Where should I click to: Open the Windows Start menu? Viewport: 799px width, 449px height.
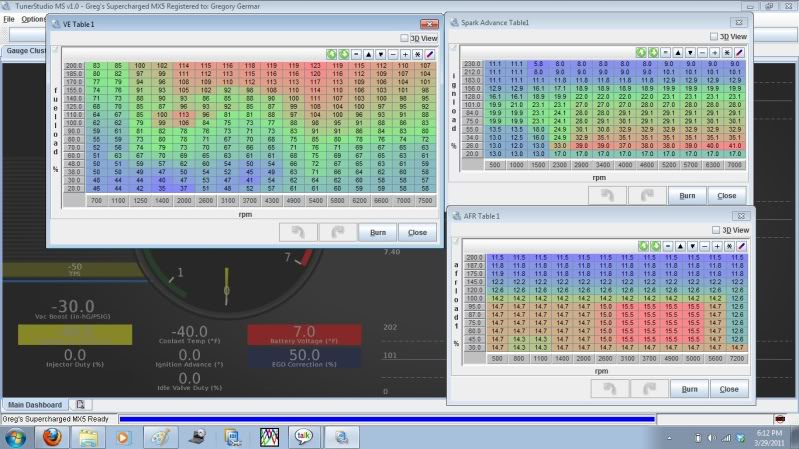pos(15,438)
